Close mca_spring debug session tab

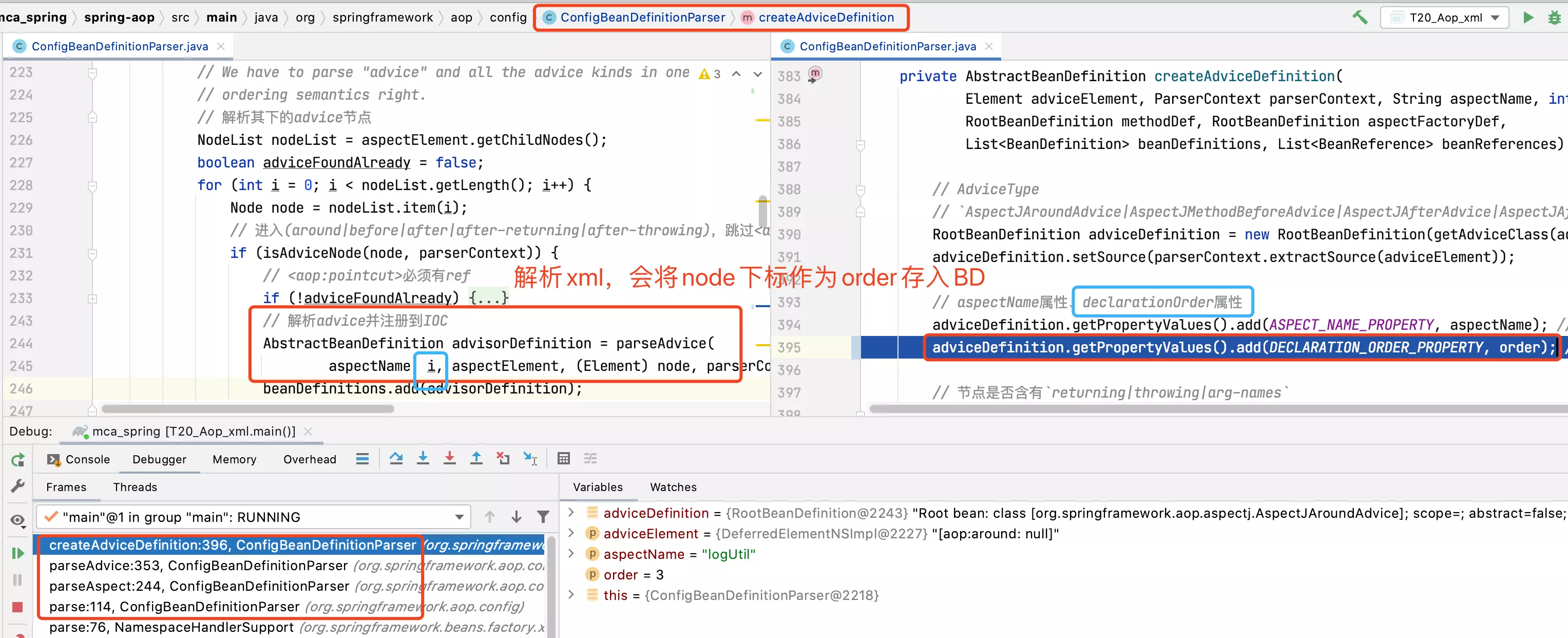[x=308, y=431]
